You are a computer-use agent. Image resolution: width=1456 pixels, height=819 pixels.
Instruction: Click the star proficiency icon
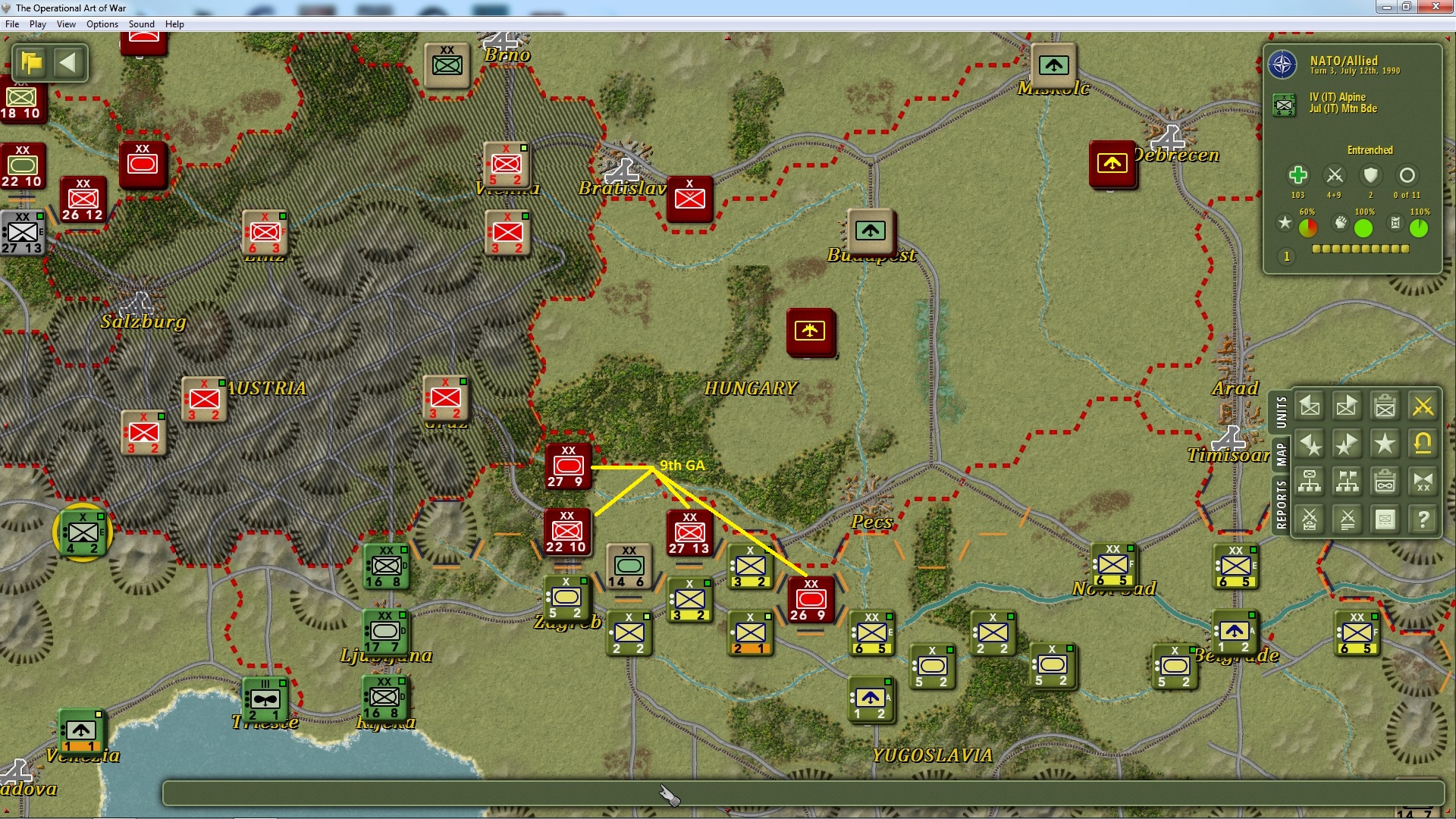(x=1284, y=222)
